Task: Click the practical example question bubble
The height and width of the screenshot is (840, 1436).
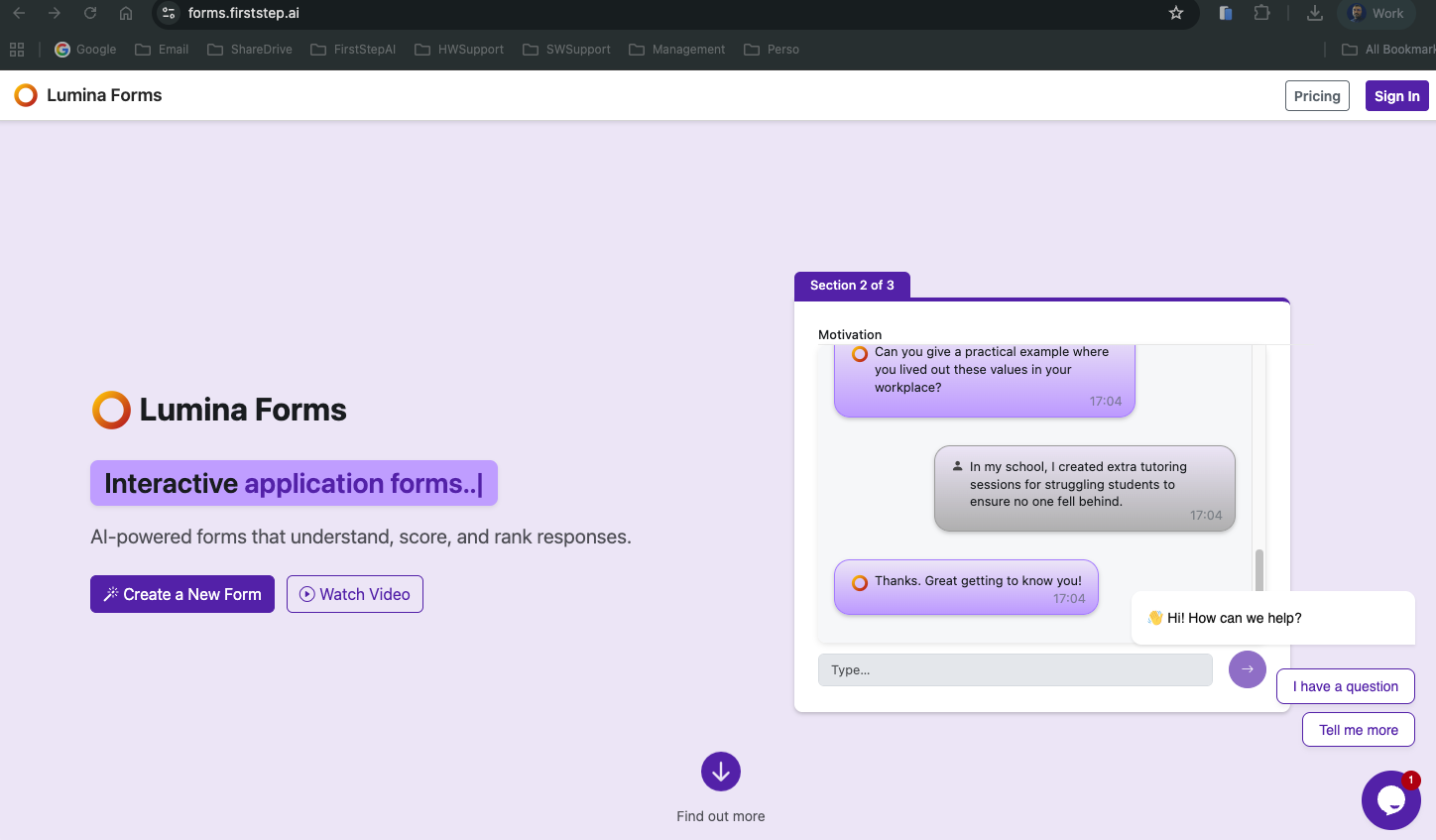Action: [985, 381]
